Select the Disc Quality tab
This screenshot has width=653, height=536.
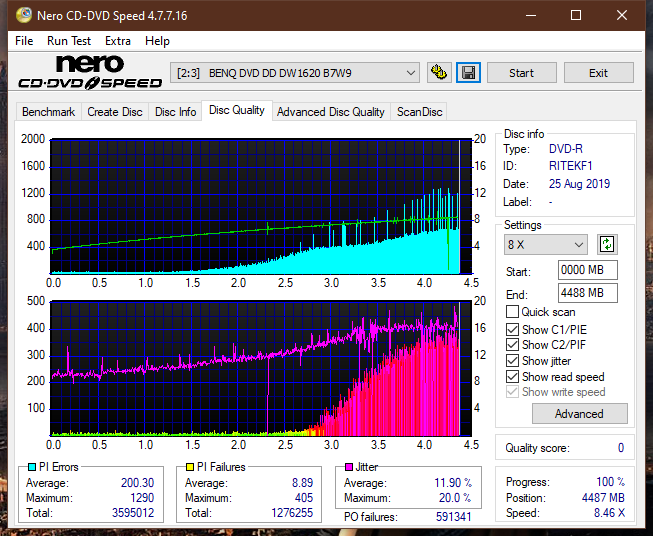tap(237, 110)
